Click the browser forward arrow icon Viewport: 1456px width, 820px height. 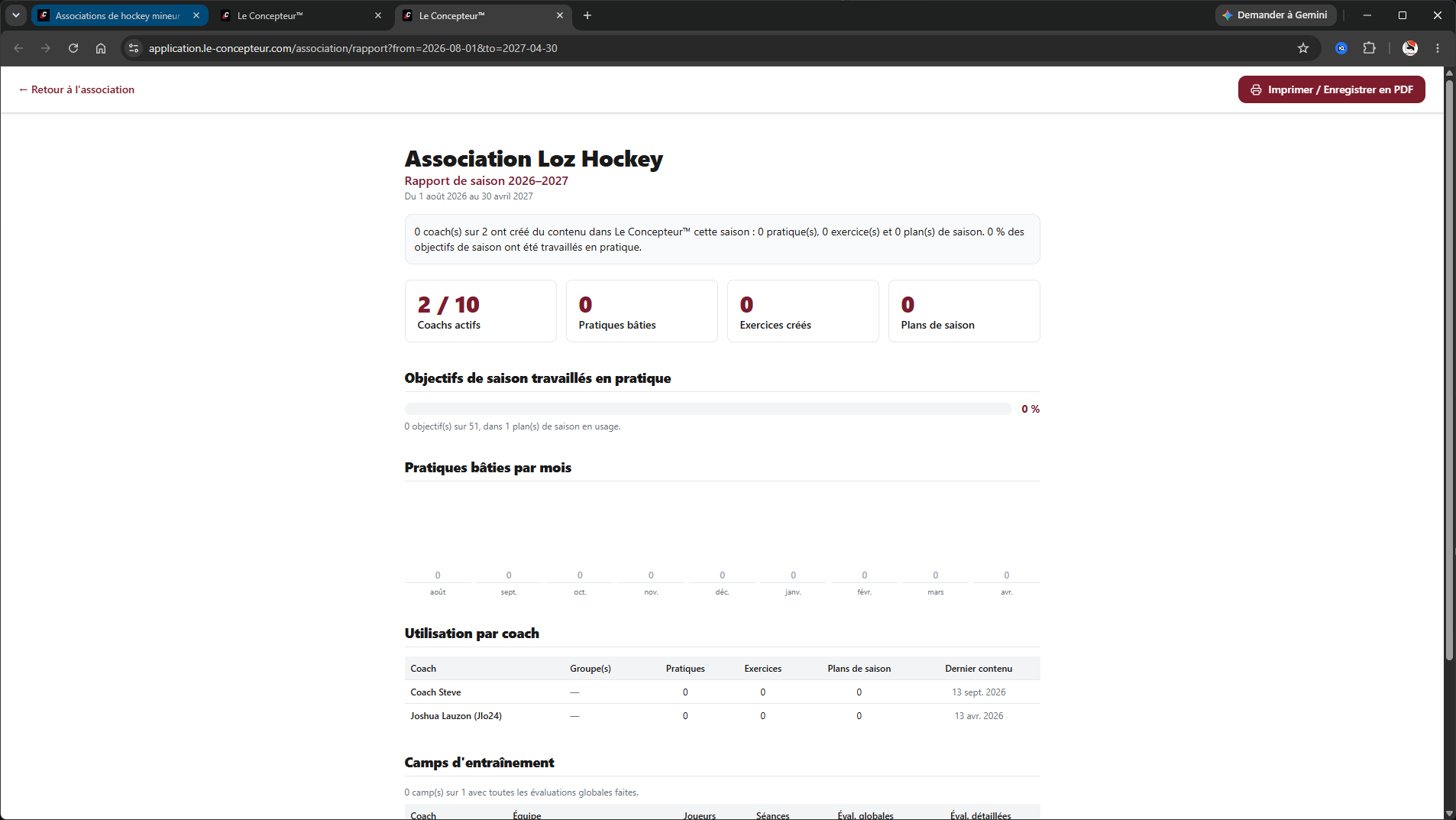coord(46,48)
